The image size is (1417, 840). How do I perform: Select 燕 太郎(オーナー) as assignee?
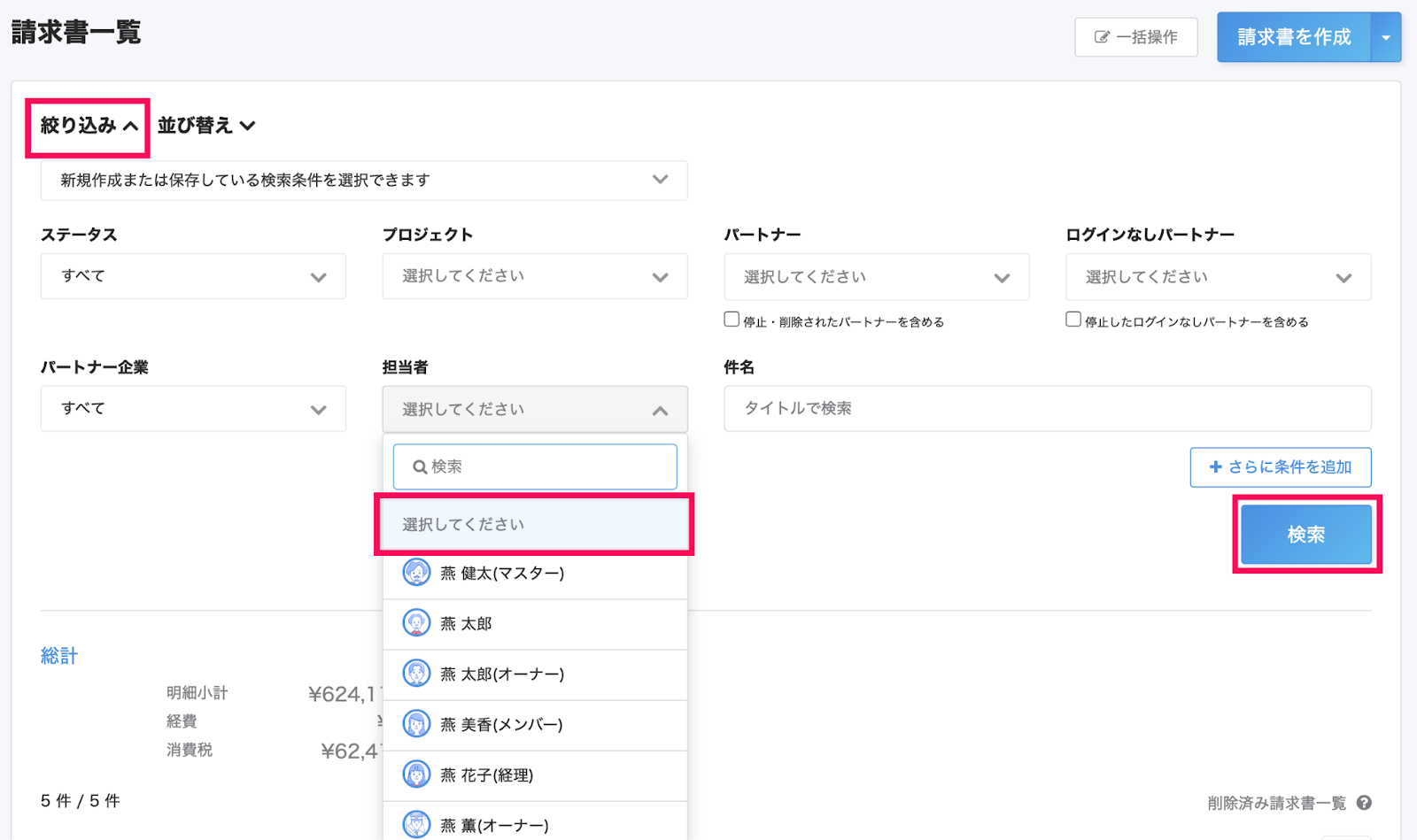pos(535,674)
